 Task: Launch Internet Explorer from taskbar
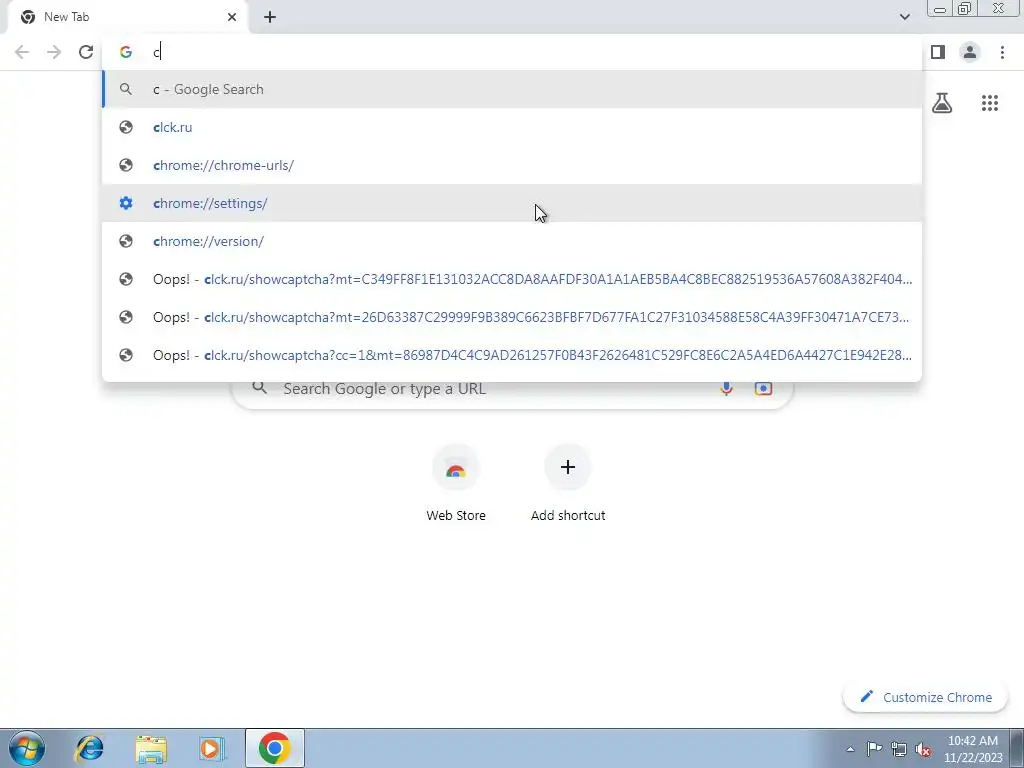pyautogui.click(x=89, y=748)
